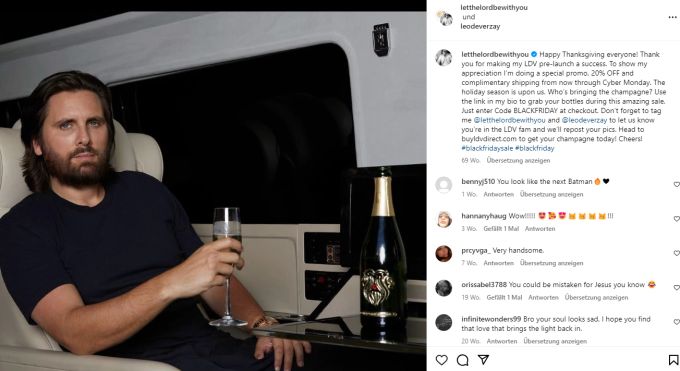Screen dimensions: 680x371
Task: Like hannanyhaug's Wow comment
Action: click(x=676, y=219)
